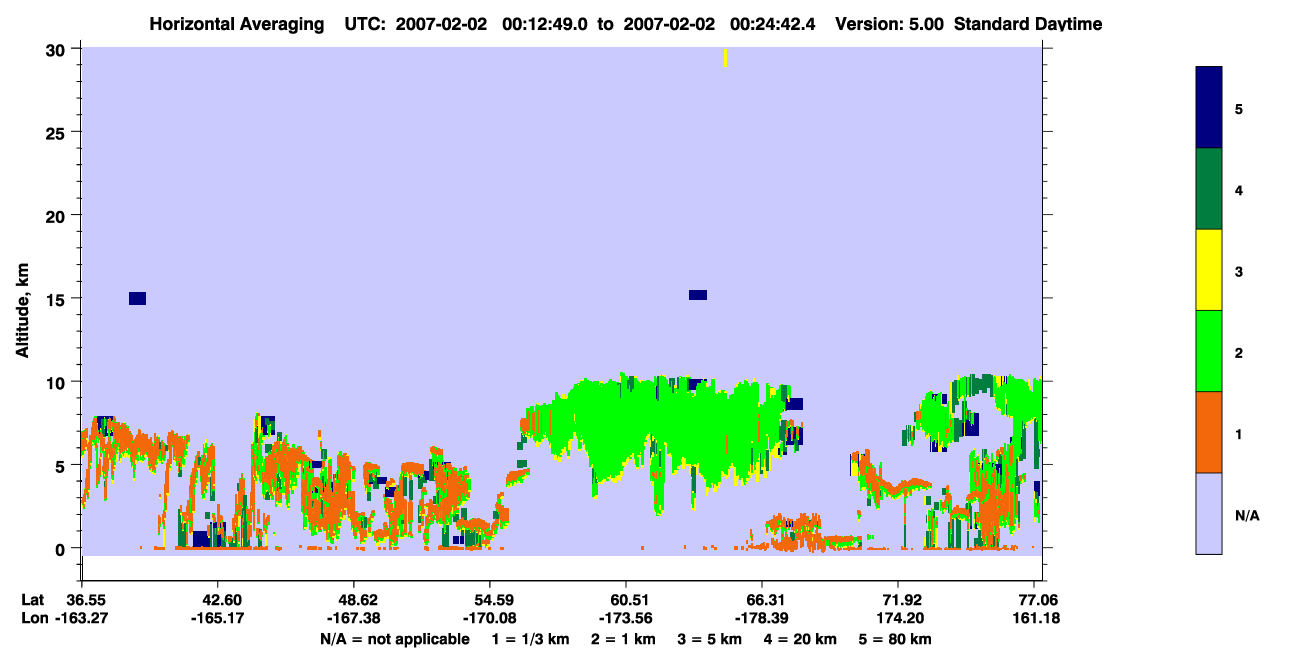Click the right blue marker near 15 km altitude
The width and height of the screenshot is (1300, 667).
(x=698, y=295)
